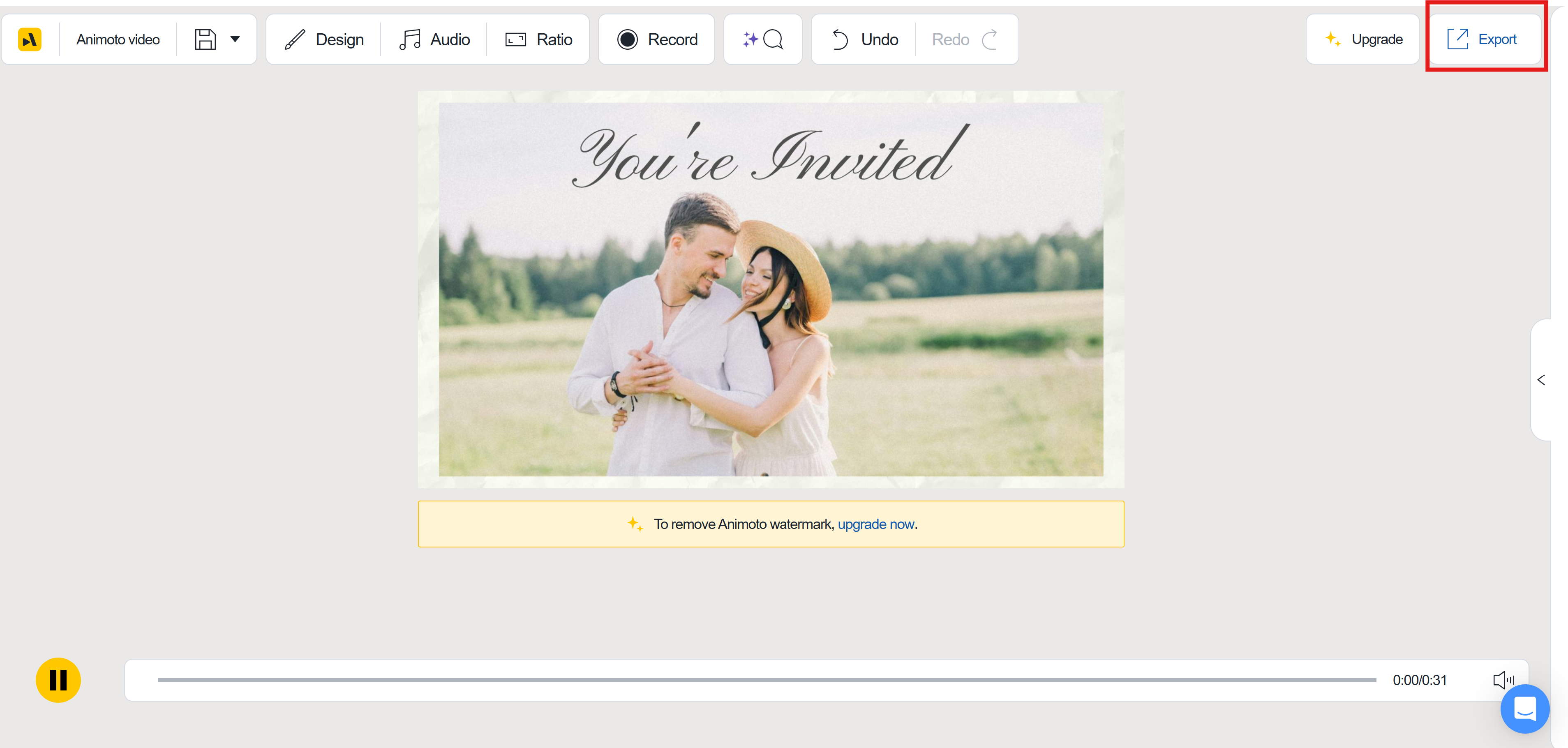Collapse the hidden sidebar with the arrow
Screen dimensions: 1568x748
tap(1541, 379)
